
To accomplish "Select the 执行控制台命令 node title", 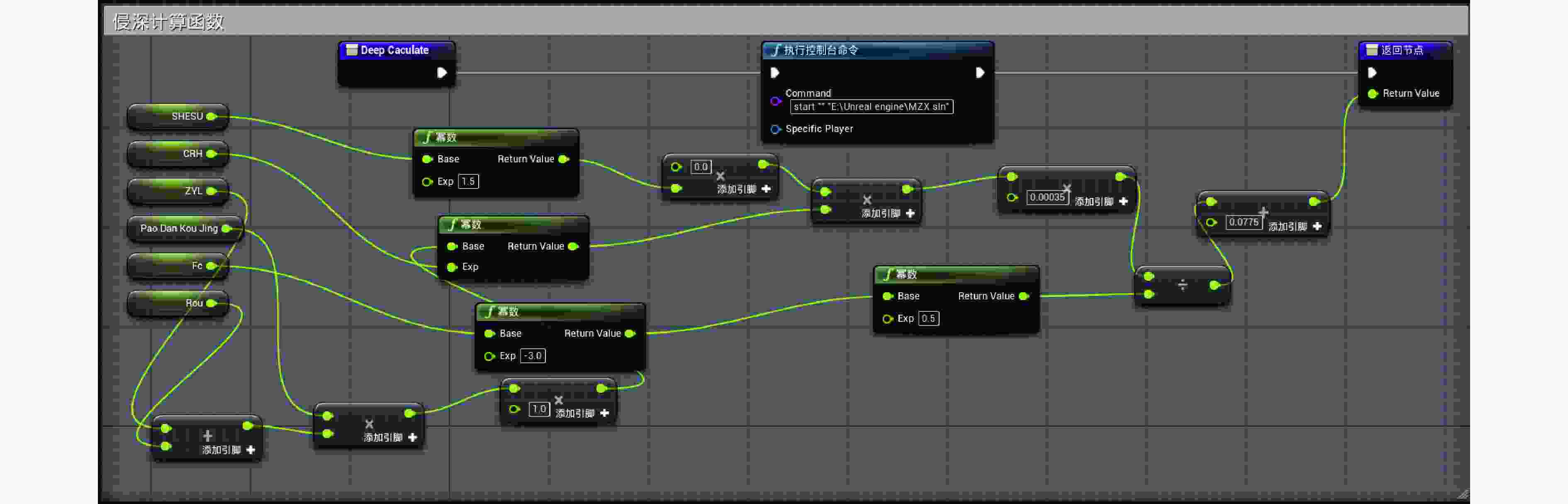I will click(x=821, y=51).
